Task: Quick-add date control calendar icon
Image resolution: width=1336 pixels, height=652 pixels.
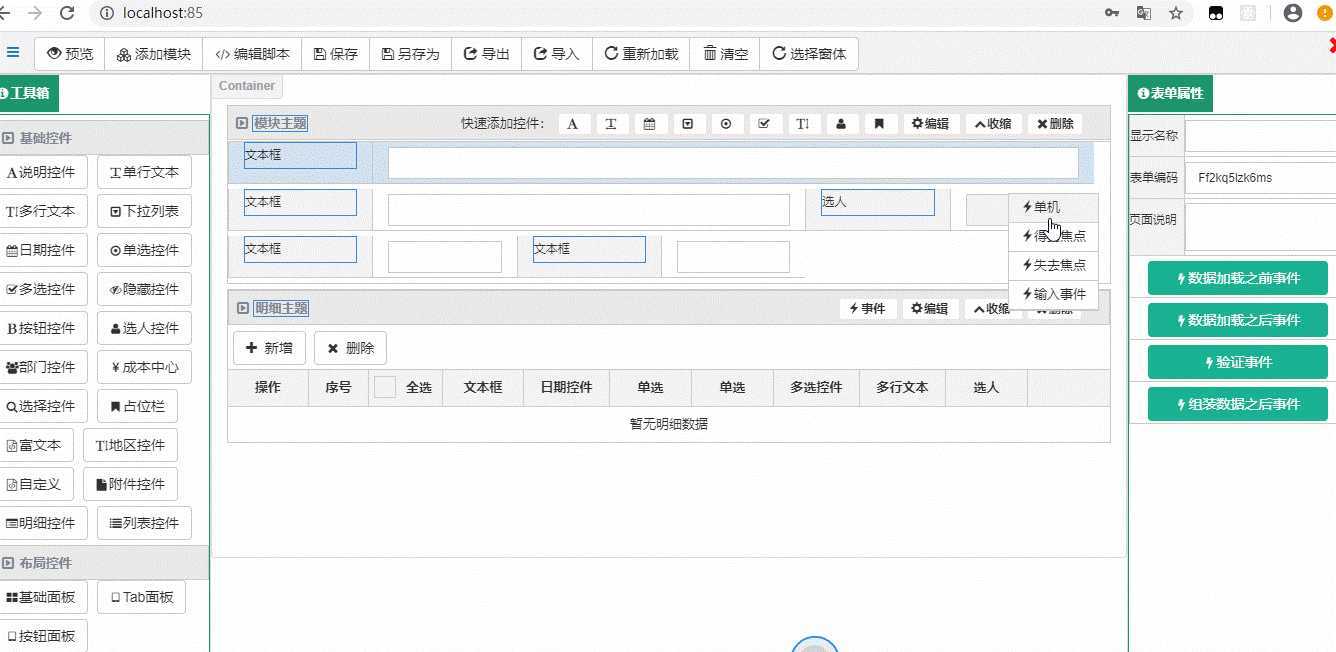Action: point(650,124)
